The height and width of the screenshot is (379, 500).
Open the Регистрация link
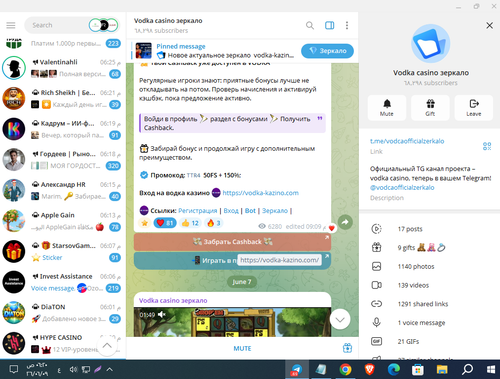[x=197, y=211]
